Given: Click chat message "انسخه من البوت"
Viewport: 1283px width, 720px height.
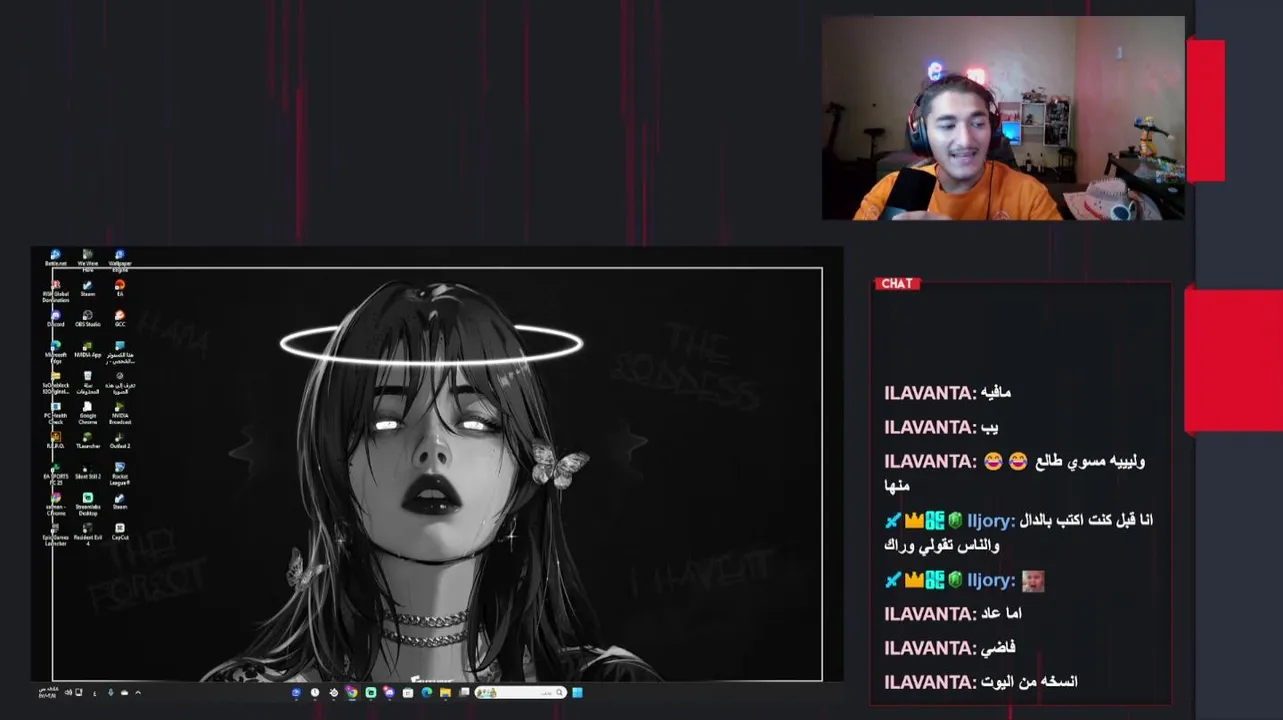Looking at the screenshot, I should [1028, 682].
